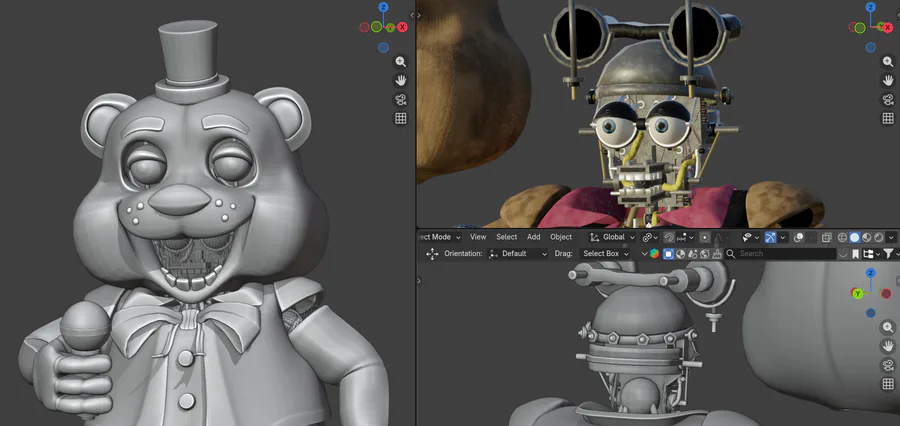Click green Y axis on bottom-right viewport gizmo
900x426 pixels.
pos(858,293)
